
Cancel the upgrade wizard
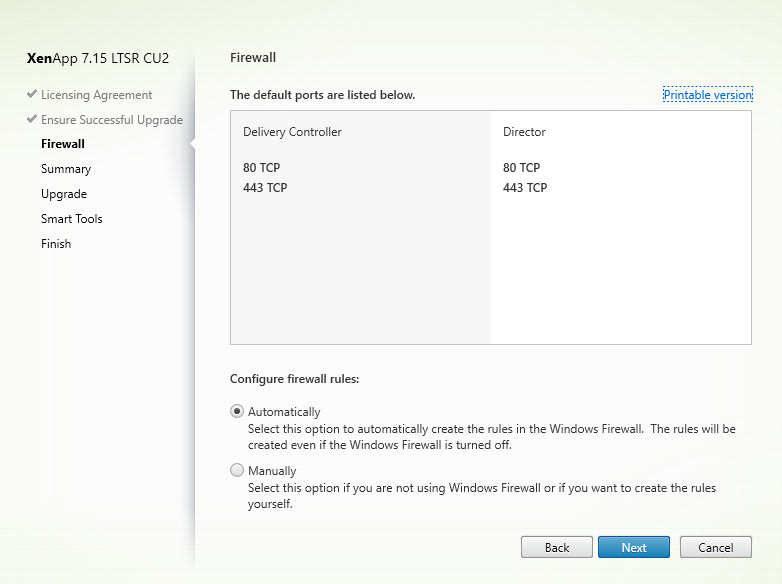tap(715, 547)
